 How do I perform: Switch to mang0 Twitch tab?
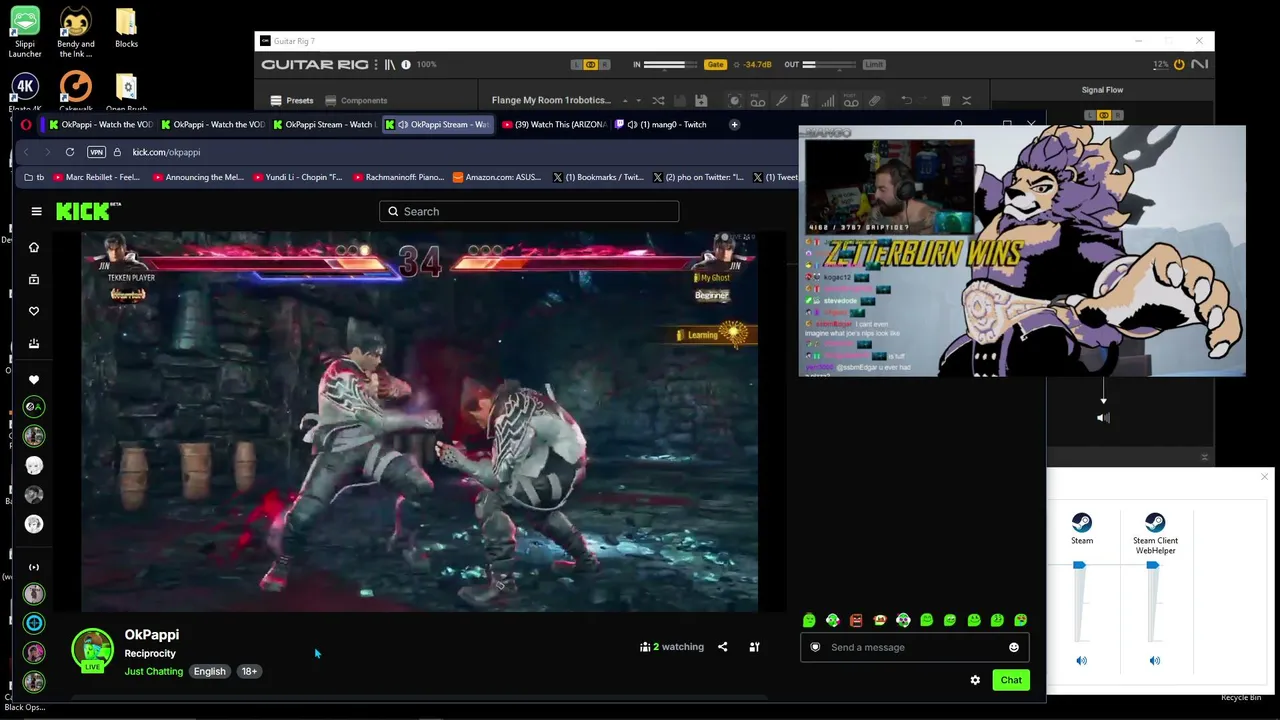(660, 125)
